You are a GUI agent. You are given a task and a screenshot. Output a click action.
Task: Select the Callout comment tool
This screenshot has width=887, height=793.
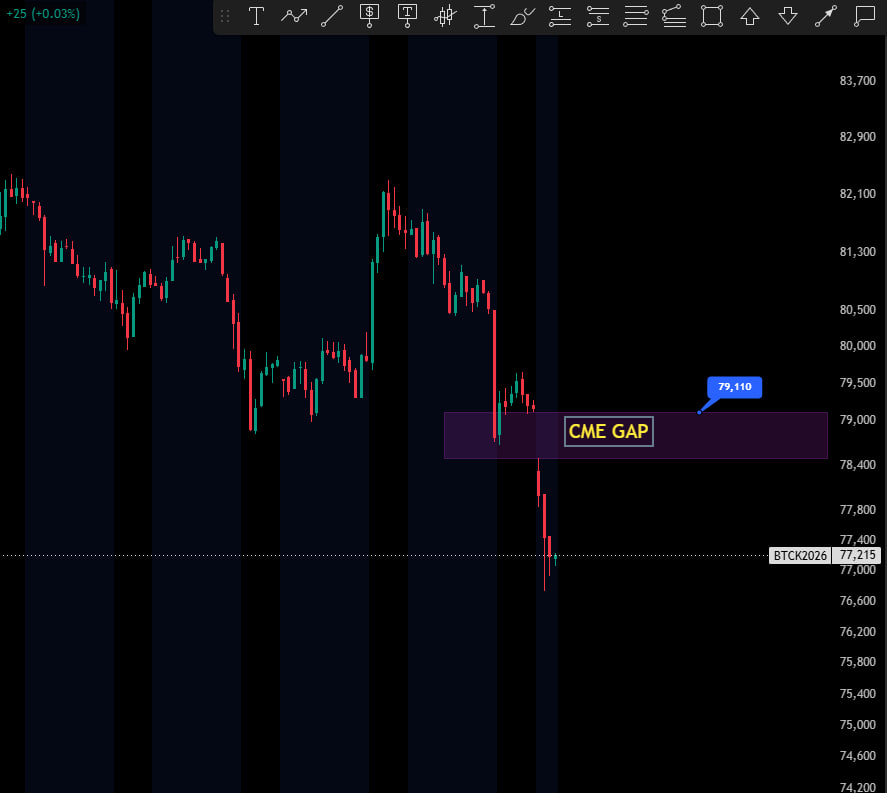pos(864,16)
